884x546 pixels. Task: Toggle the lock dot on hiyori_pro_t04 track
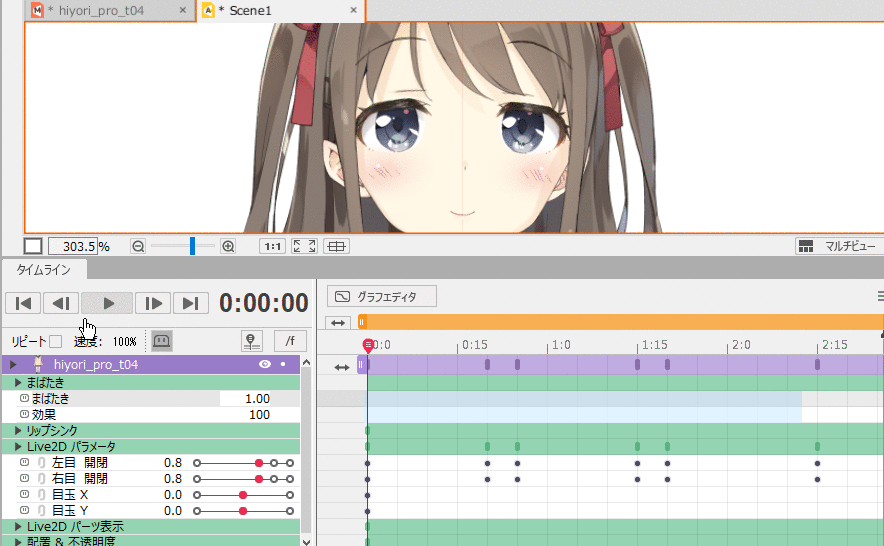pyautogui.click(x=284, y=365)
